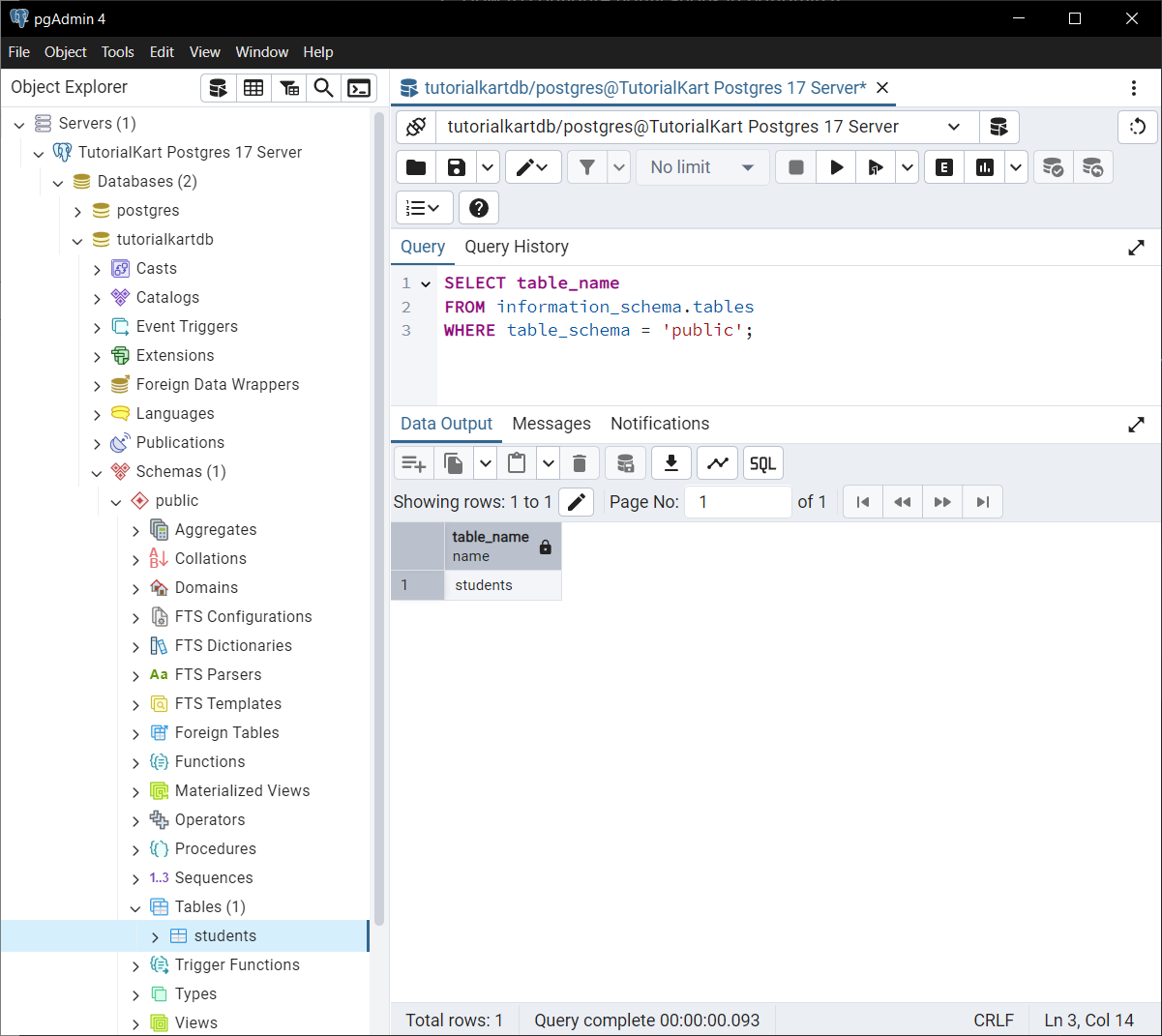Open the connection selector dropdown
The height and width of the screenshot is (1036, 1162).
point(707,127)
